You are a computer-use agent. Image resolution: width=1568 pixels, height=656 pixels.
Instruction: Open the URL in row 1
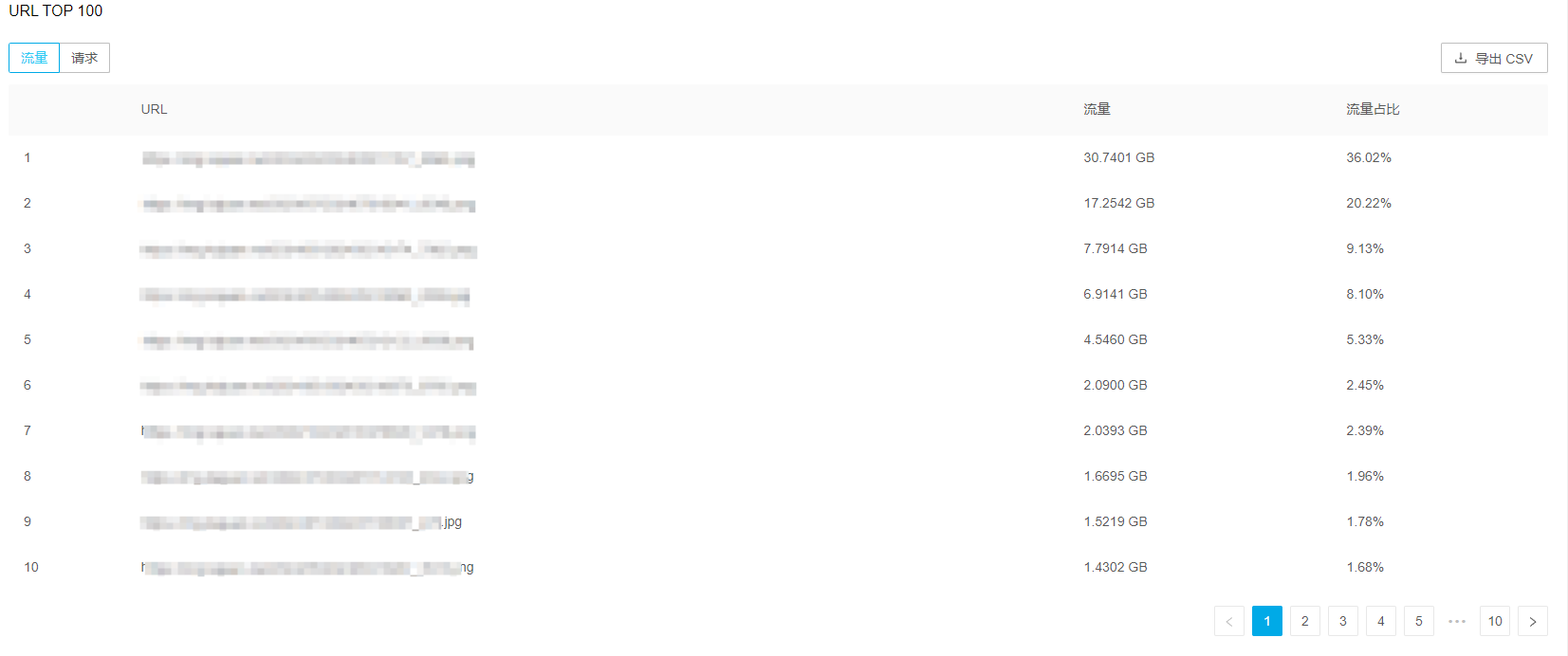coord(308,158)
